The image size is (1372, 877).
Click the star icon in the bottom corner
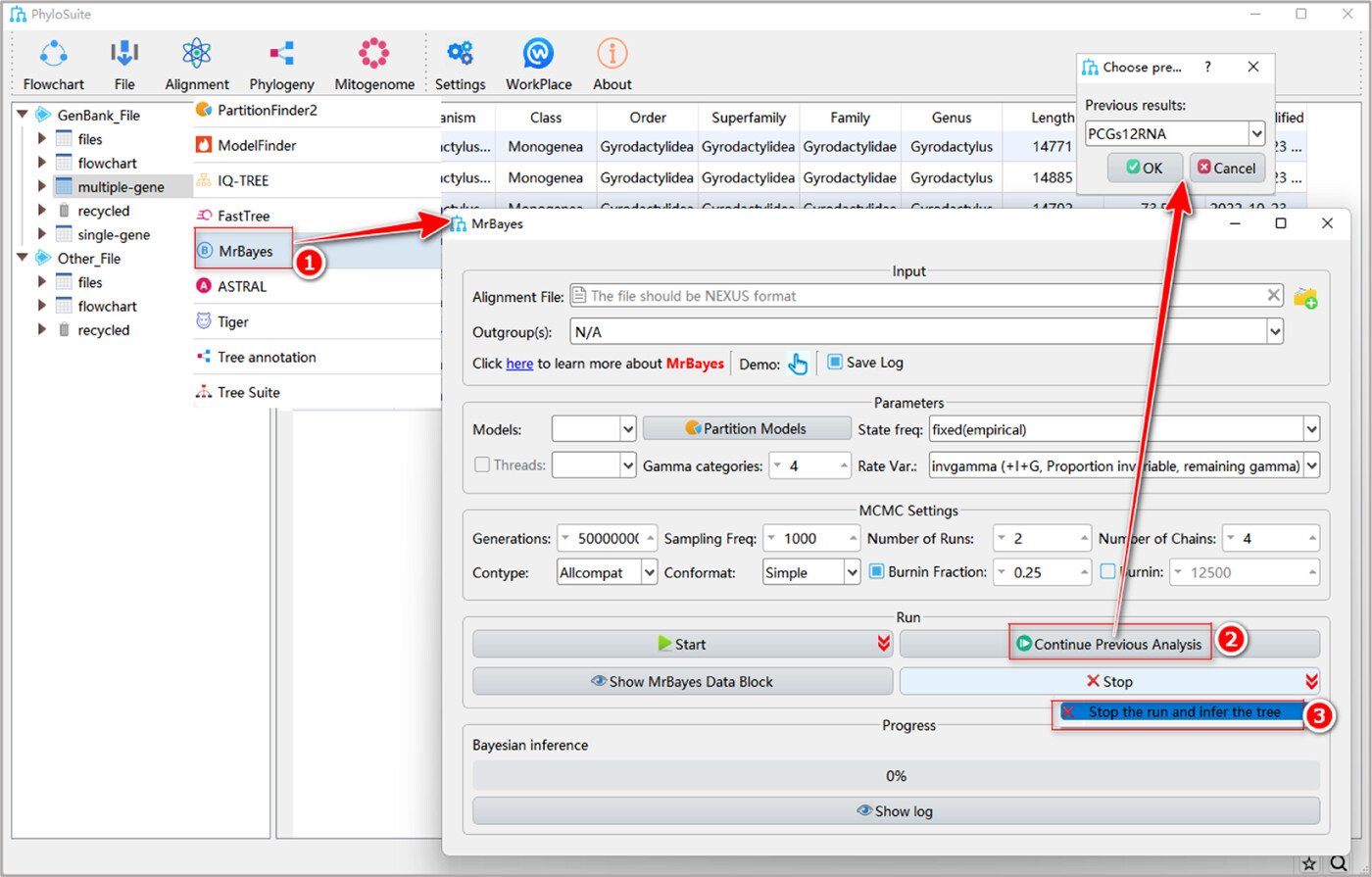(x=1309, y=863)
